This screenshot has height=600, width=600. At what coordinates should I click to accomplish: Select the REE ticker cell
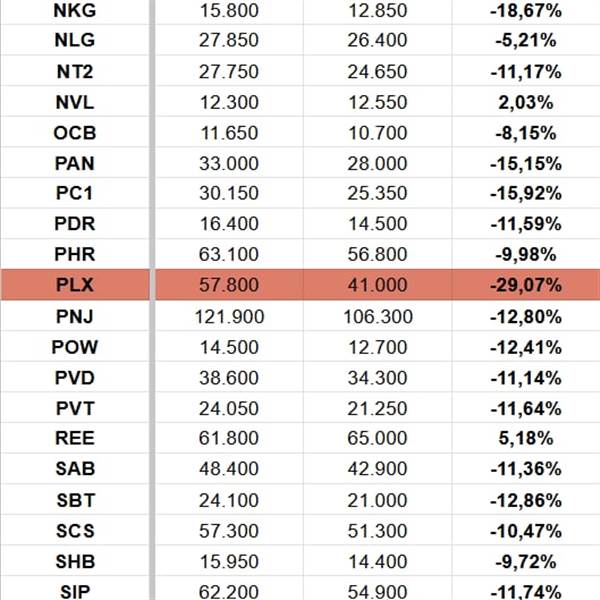point(76,438)
